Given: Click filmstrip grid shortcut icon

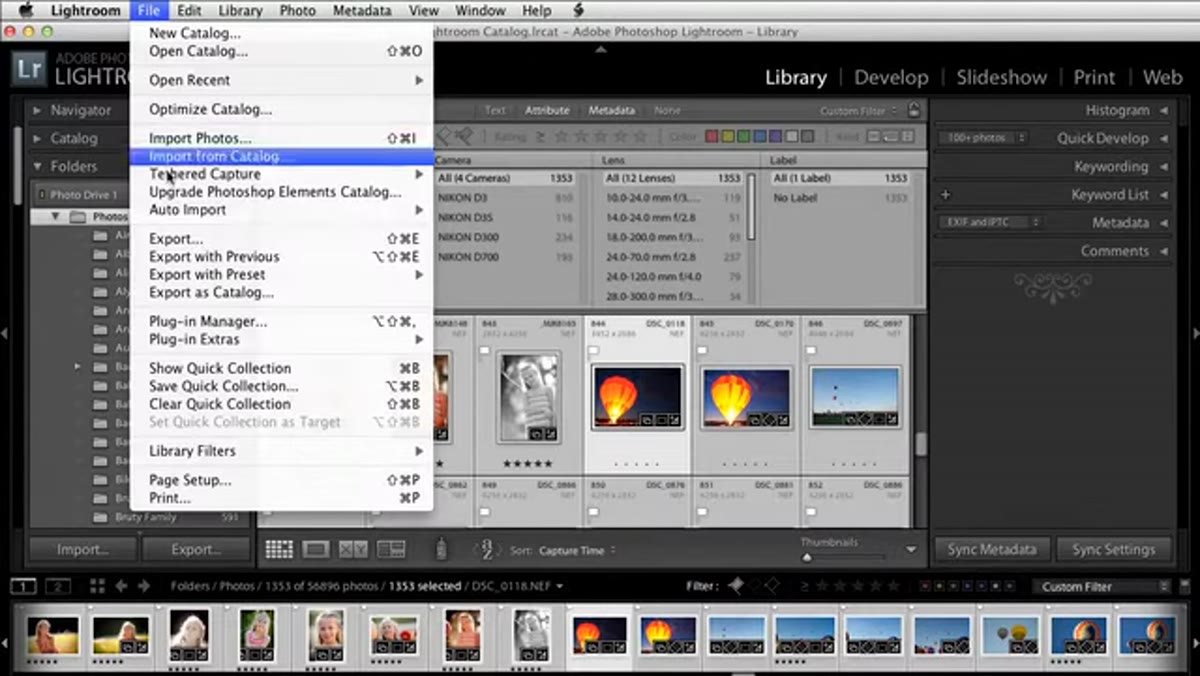Looking at the screenshot, I should (x=97, y=586).
